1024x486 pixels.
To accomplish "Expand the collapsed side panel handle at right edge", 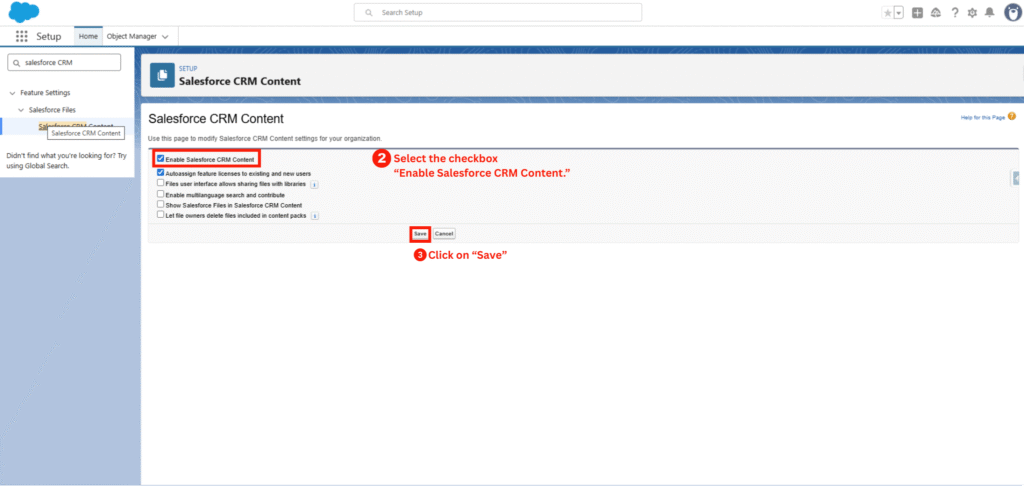I will (x=1016, y=178).
